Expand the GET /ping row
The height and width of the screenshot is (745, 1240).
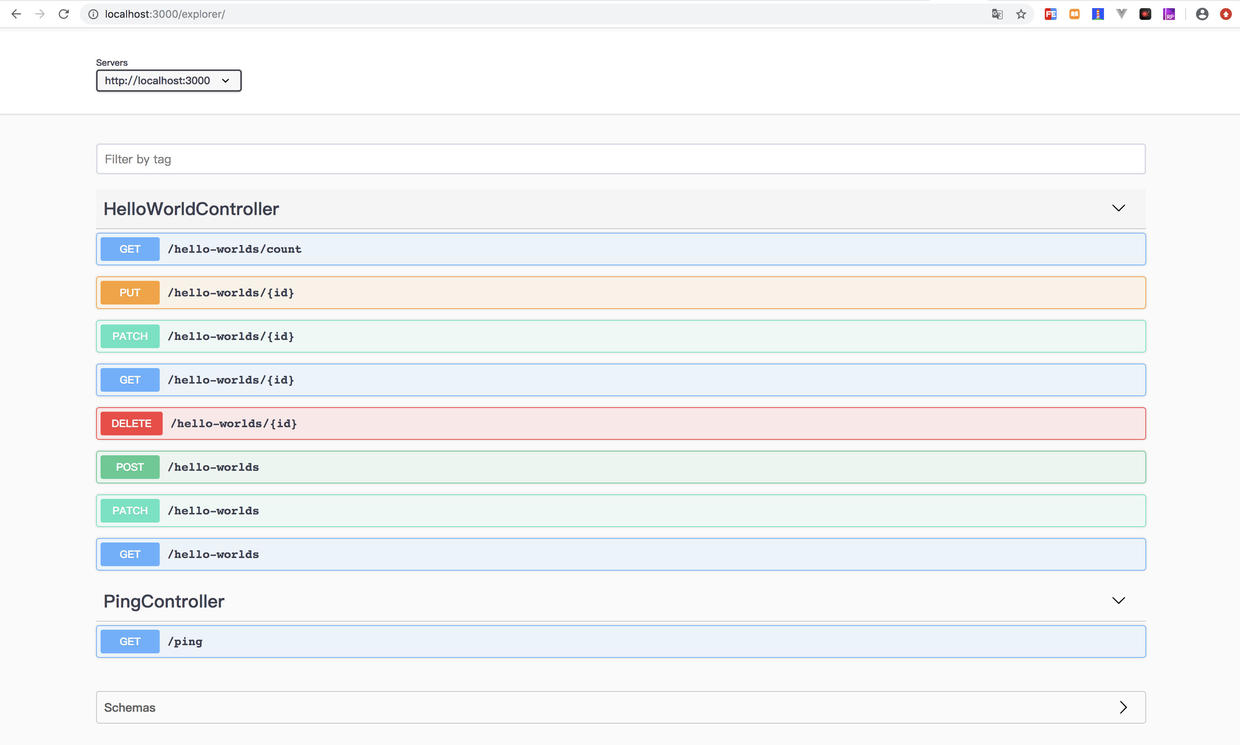click(x=620, y=641)
